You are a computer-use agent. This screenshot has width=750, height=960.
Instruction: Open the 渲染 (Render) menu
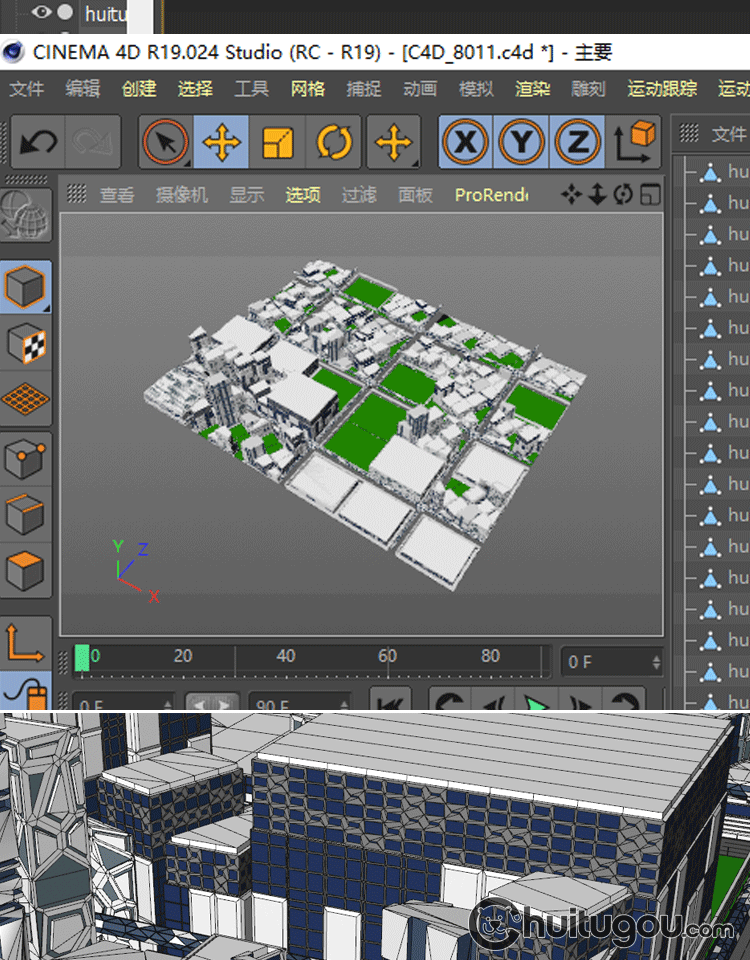point(532,89)
